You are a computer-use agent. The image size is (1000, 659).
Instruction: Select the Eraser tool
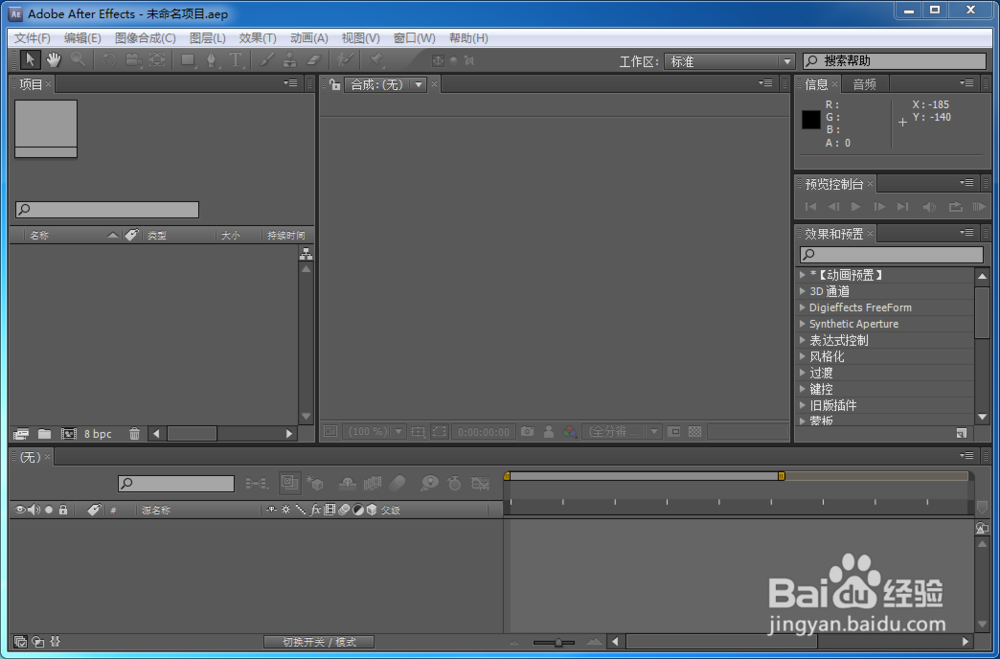coord(314,61)
